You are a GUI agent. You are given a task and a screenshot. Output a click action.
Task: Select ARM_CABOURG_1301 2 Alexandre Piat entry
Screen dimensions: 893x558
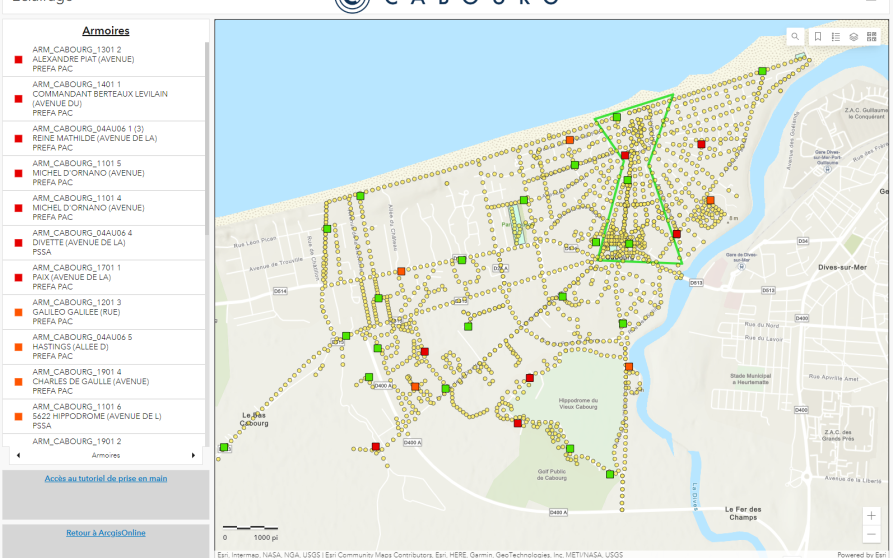tap(104, 59)
